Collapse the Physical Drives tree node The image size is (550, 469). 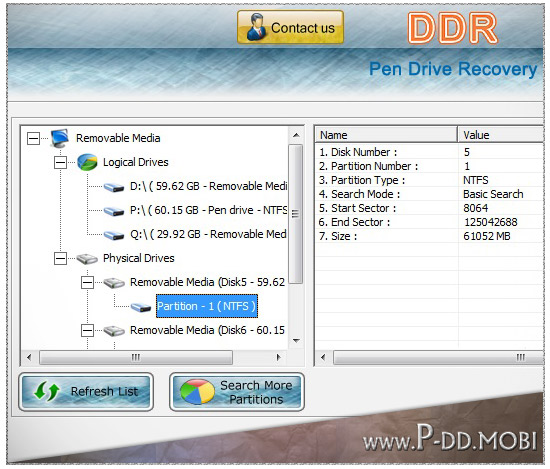pyautogui.click(x=60, y=259)
